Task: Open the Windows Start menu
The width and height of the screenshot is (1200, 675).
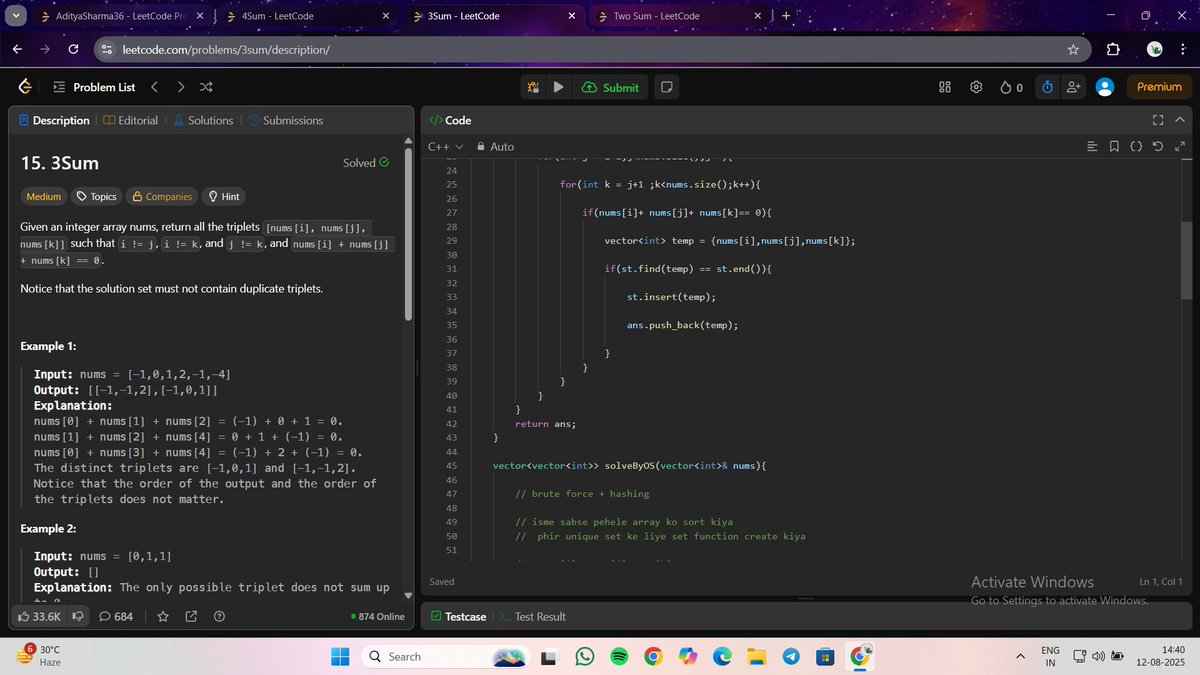Action: 340,657
